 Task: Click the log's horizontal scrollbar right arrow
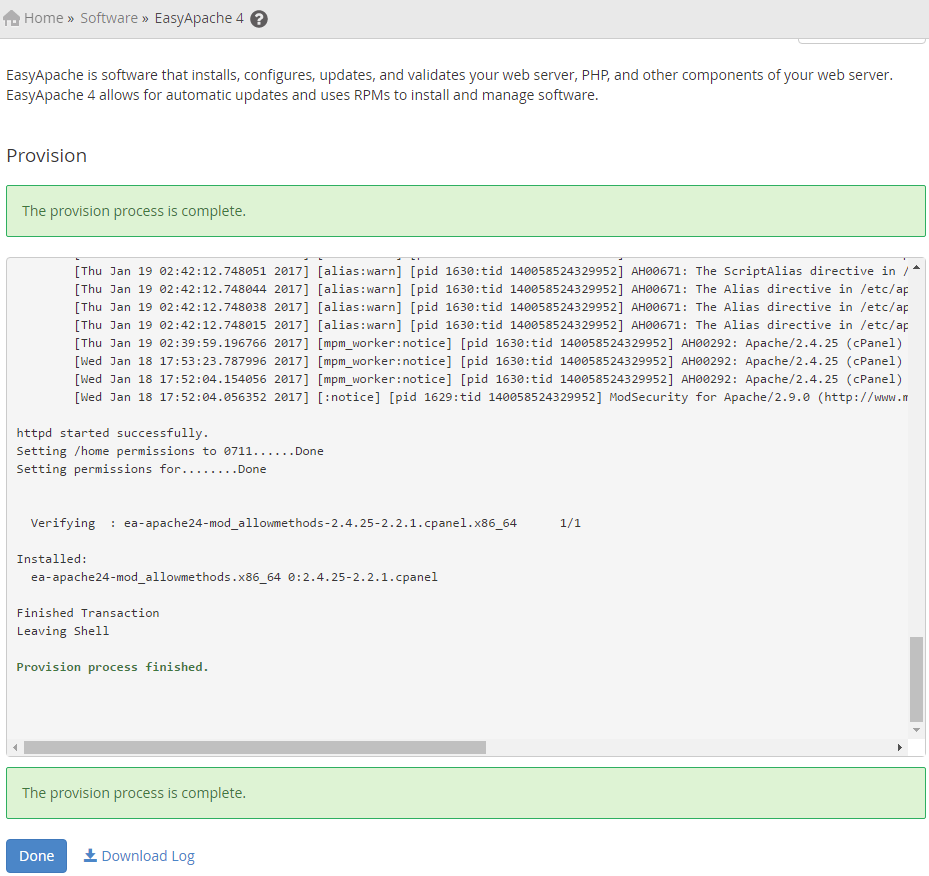(x=899, y=747)
